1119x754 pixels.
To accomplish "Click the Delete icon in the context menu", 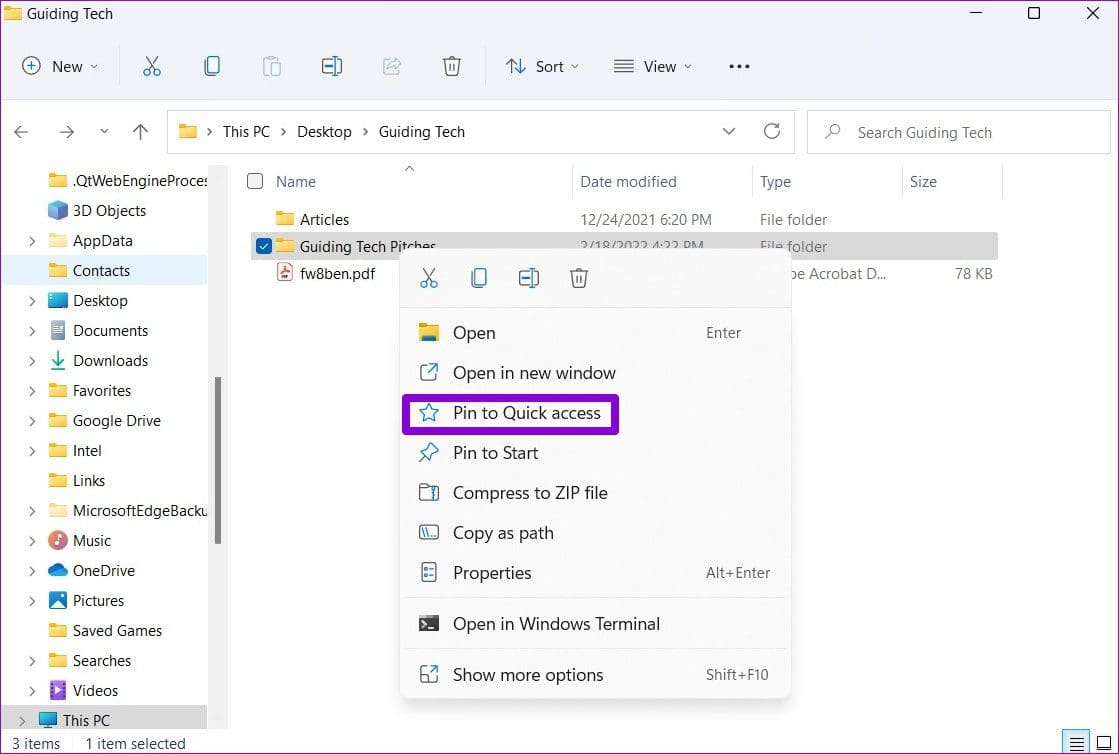I will [579, 278].
